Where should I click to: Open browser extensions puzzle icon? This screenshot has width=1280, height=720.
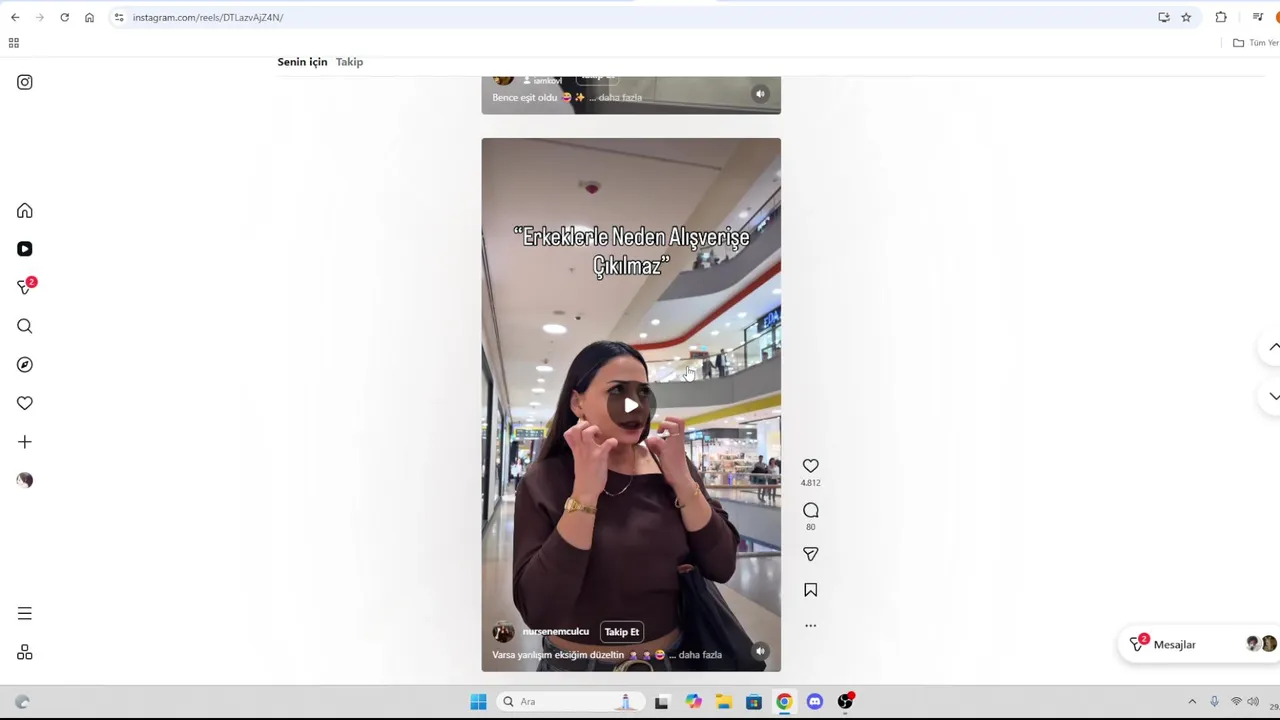1221,17
